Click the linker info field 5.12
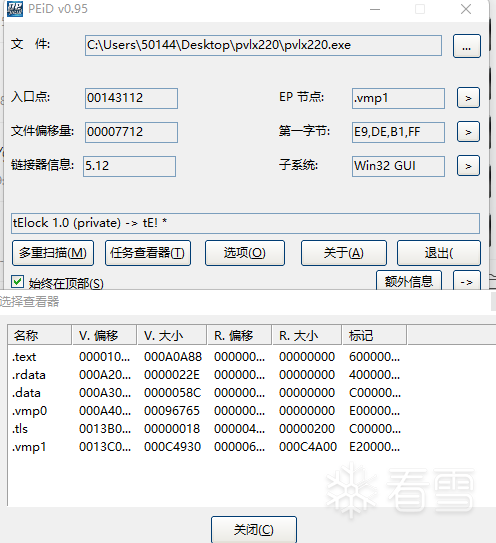496x543 pixels. [129, 166]
